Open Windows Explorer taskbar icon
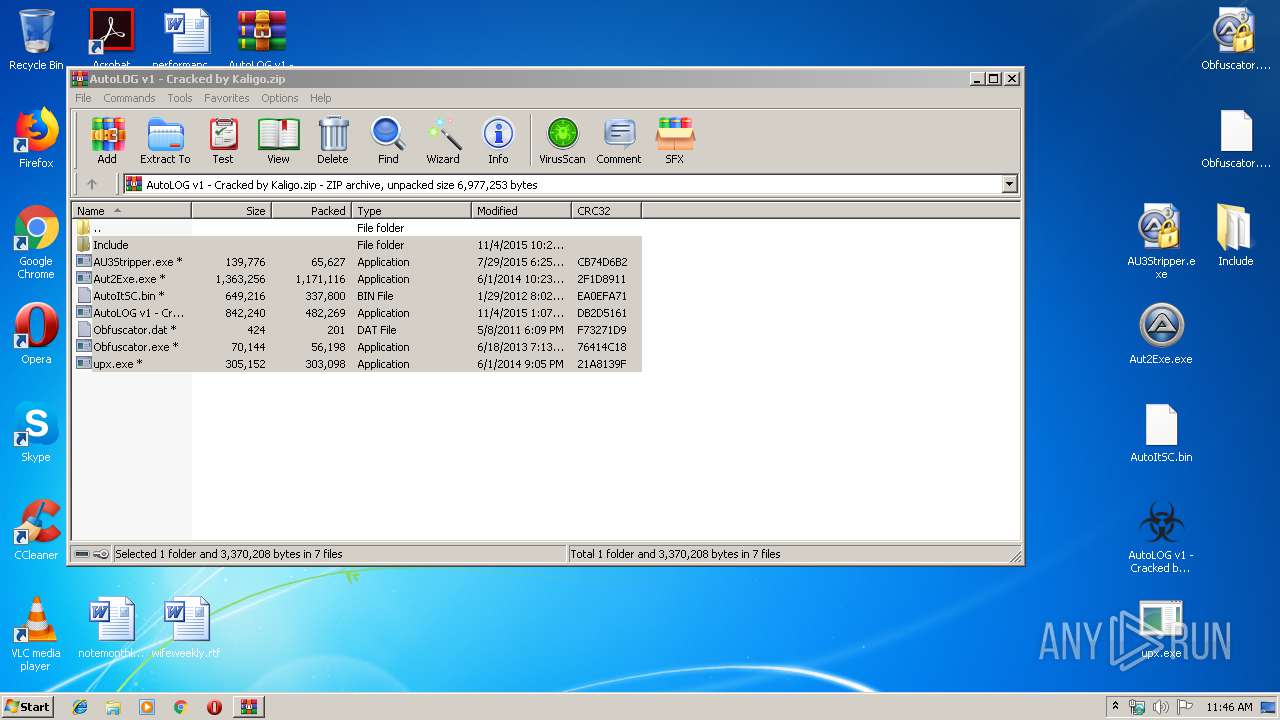The height and width of the screenshot is (720, 1280). tap(113, 707)
